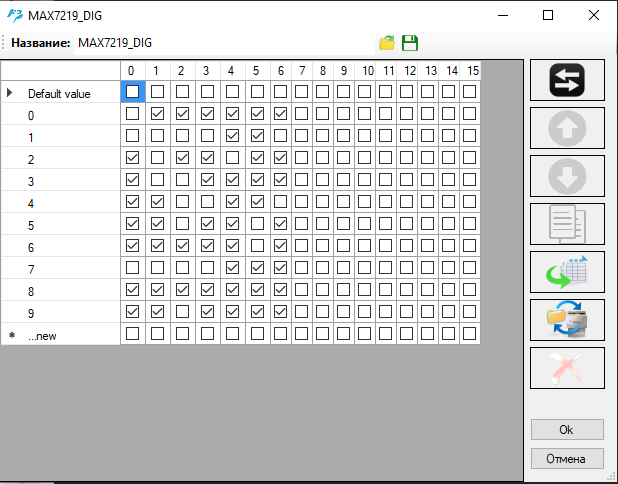Viewport: 618px width, 484px height.
Task: Check row 4 checkbox in column 7
Action: (302, 202)
